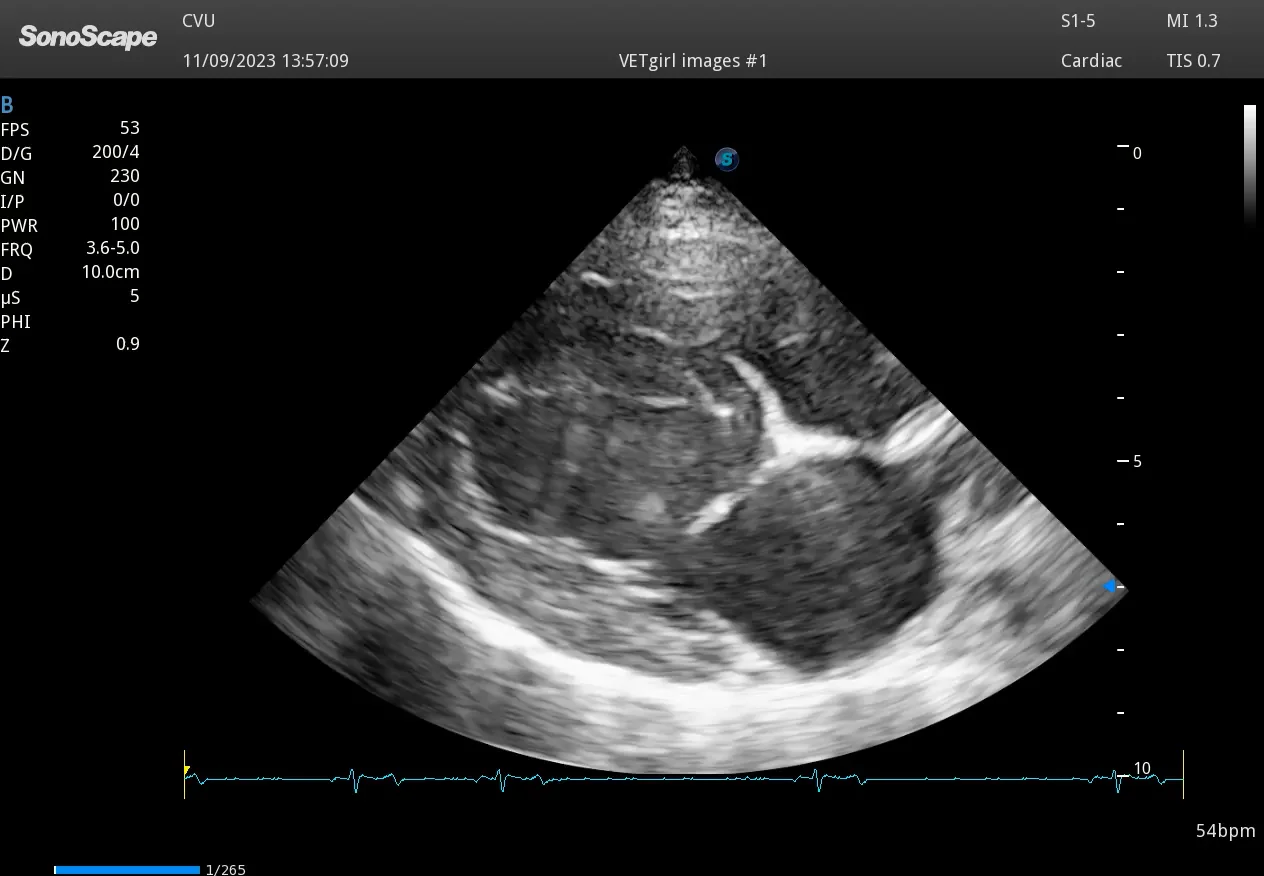The height and width of the screenshot is (876, 1264).
Task: Click the TIS 0.7 index
Action: [x=1193, y=61]
